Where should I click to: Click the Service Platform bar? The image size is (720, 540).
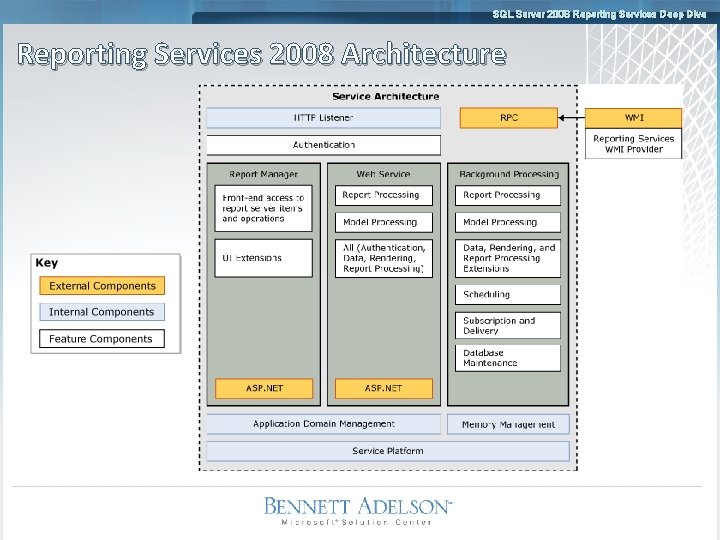coord(388,451)
